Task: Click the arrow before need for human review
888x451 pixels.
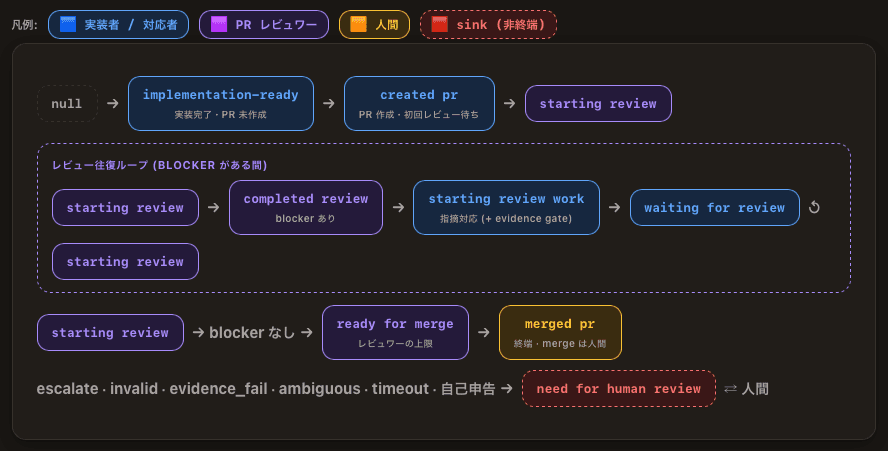Action: click(507, 389)
